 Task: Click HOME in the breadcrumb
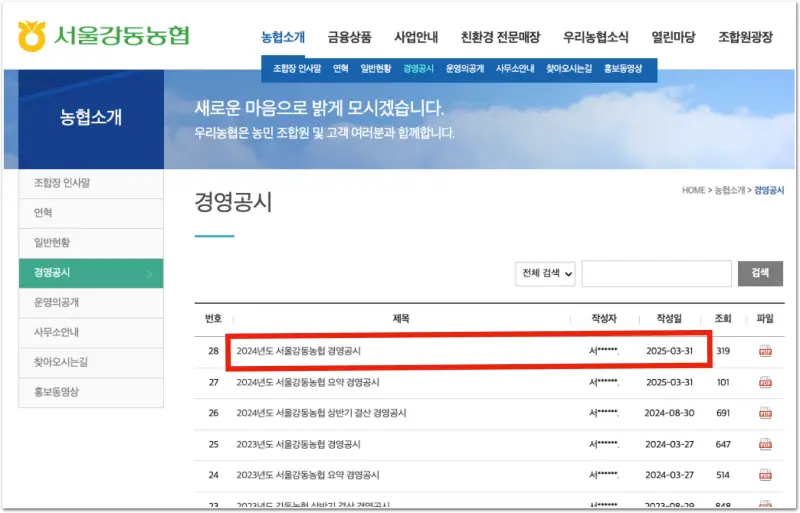(x=693, y=190)
